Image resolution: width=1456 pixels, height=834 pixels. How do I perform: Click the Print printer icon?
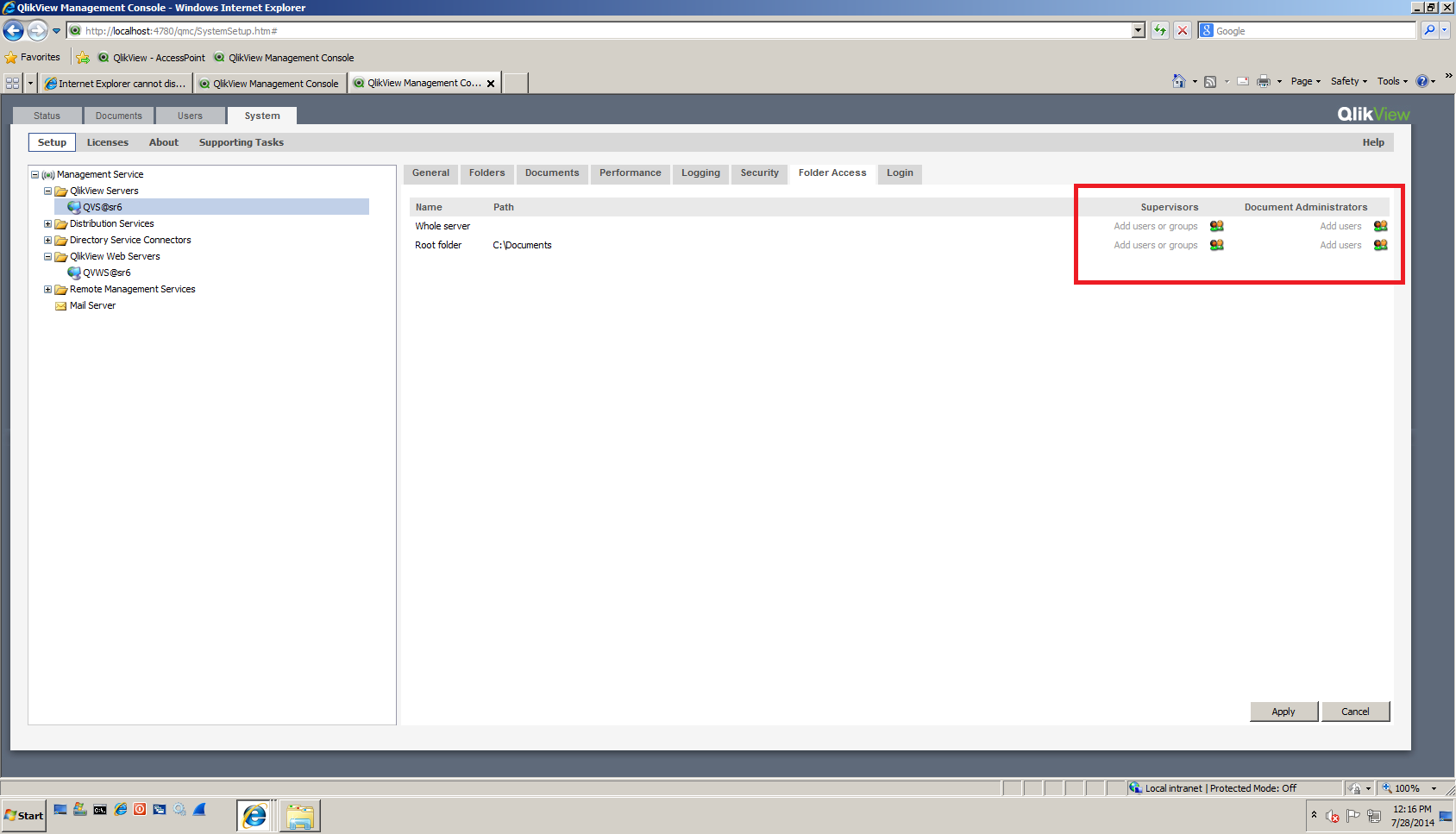click(x=1264, y=81)
